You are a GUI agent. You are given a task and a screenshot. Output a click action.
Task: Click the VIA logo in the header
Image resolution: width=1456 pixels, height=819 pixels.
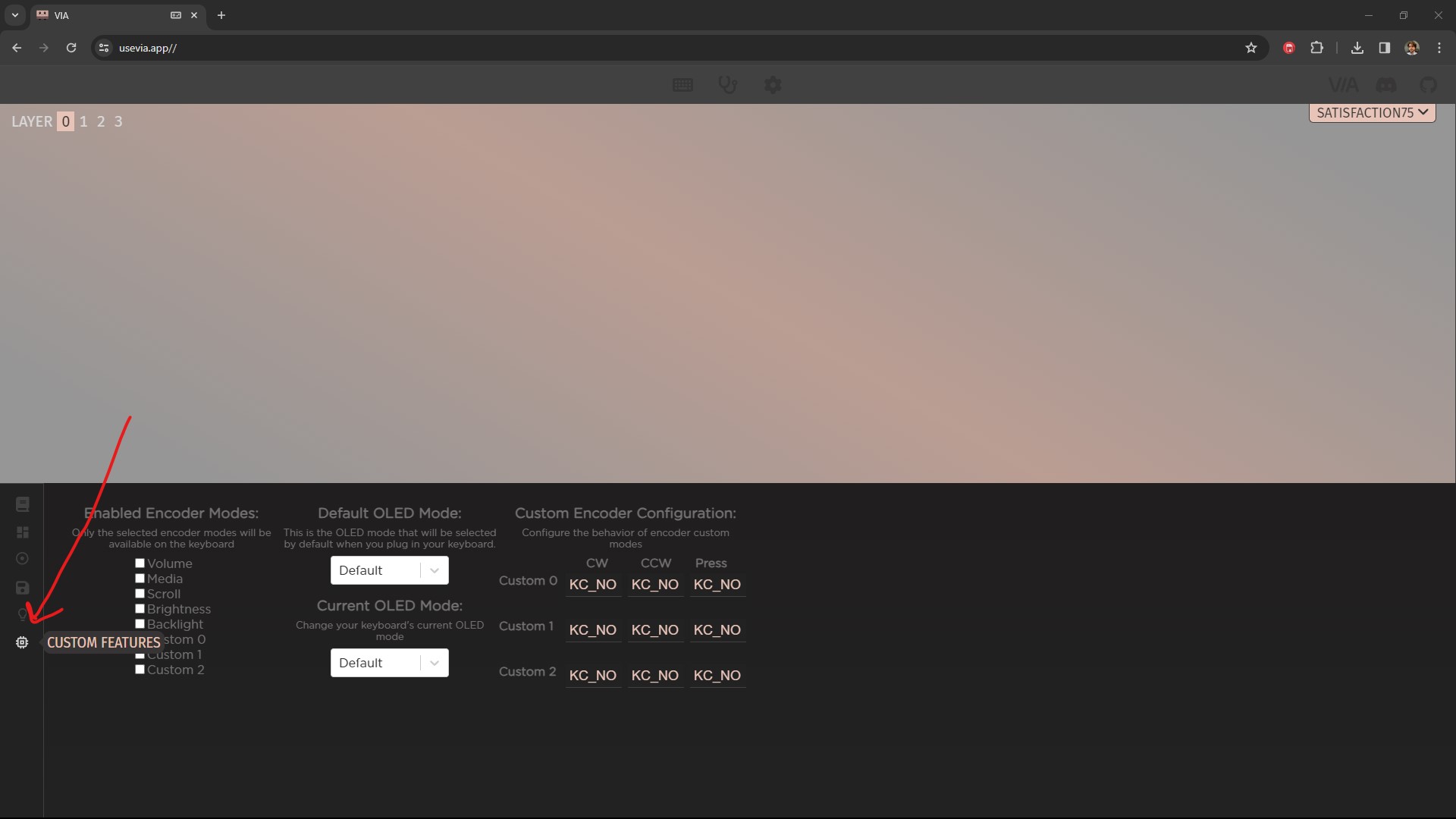tap(1343, 85)
